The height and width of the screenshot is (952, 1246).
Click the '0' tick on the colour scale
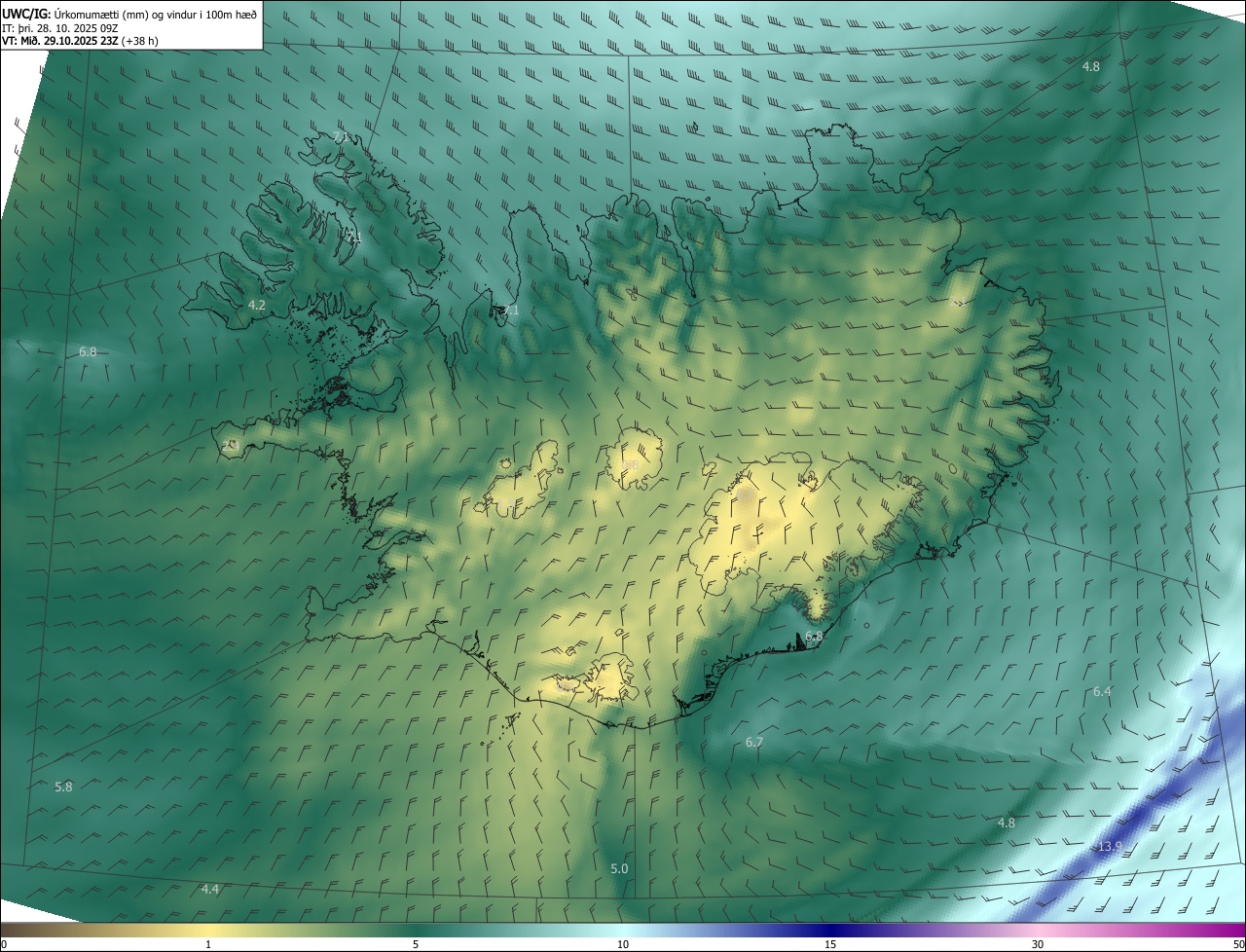point(3,944)
